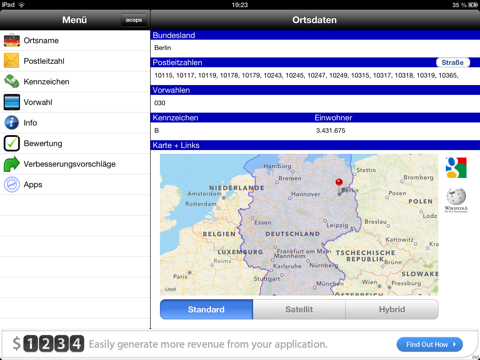This screenshot has width=480, height=360.
Task: Open the Vorwahl phone screen icon
Action: (x=12, y=102)
